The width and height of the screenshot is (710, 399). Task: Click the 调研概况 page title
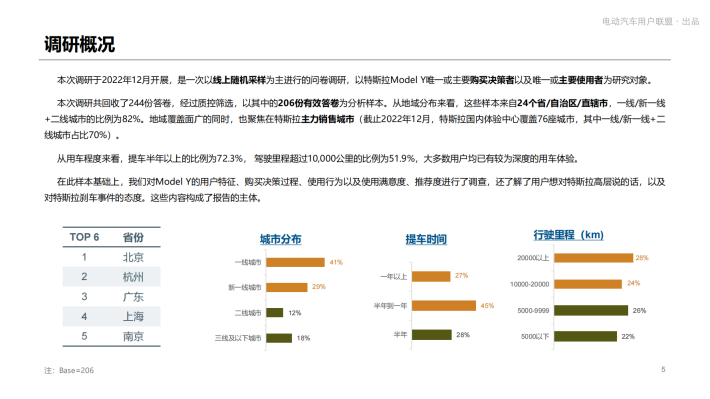tap(79, 44)
